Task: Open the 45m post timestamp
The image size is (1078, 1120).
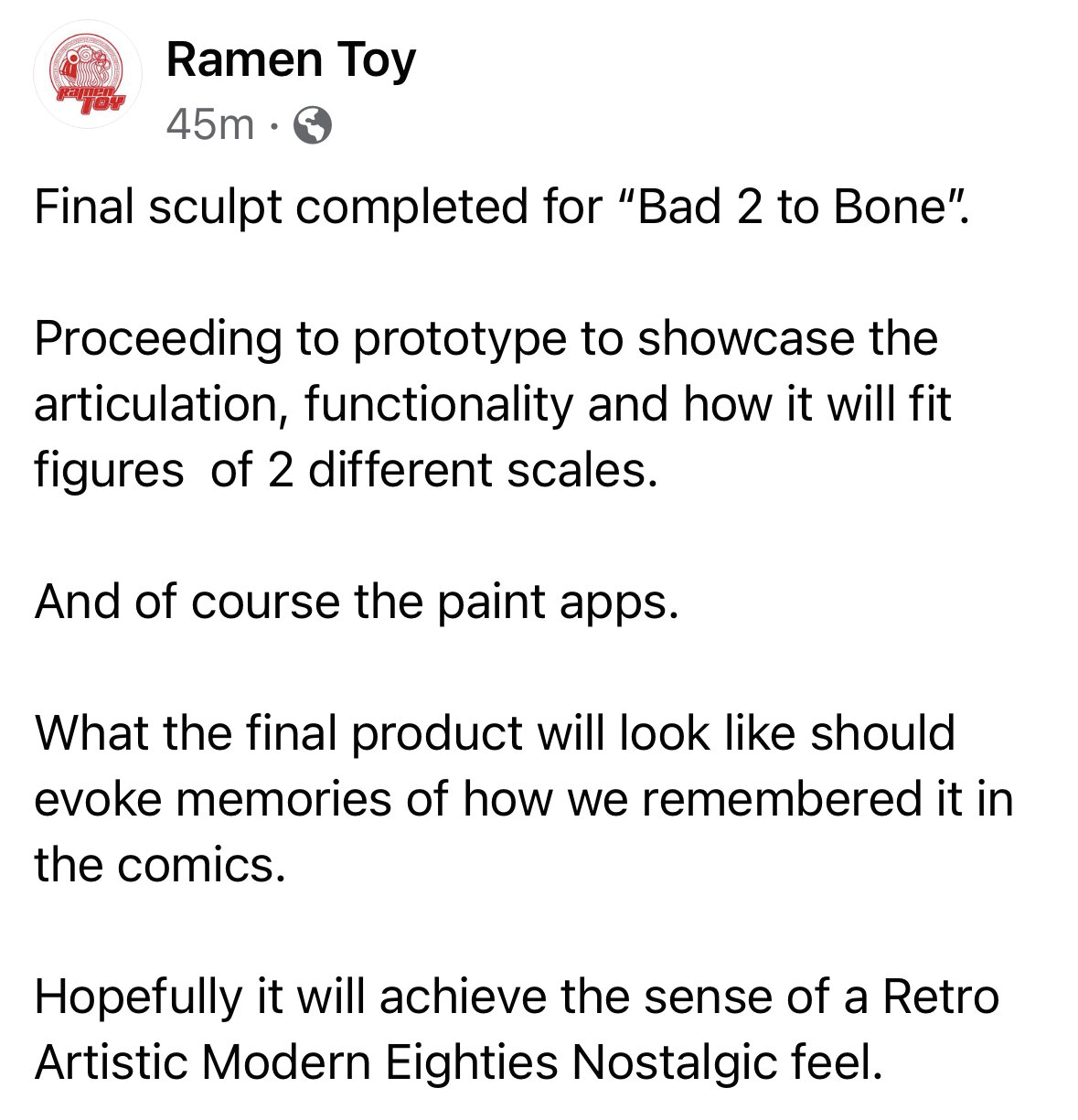Action: (210, 124)
